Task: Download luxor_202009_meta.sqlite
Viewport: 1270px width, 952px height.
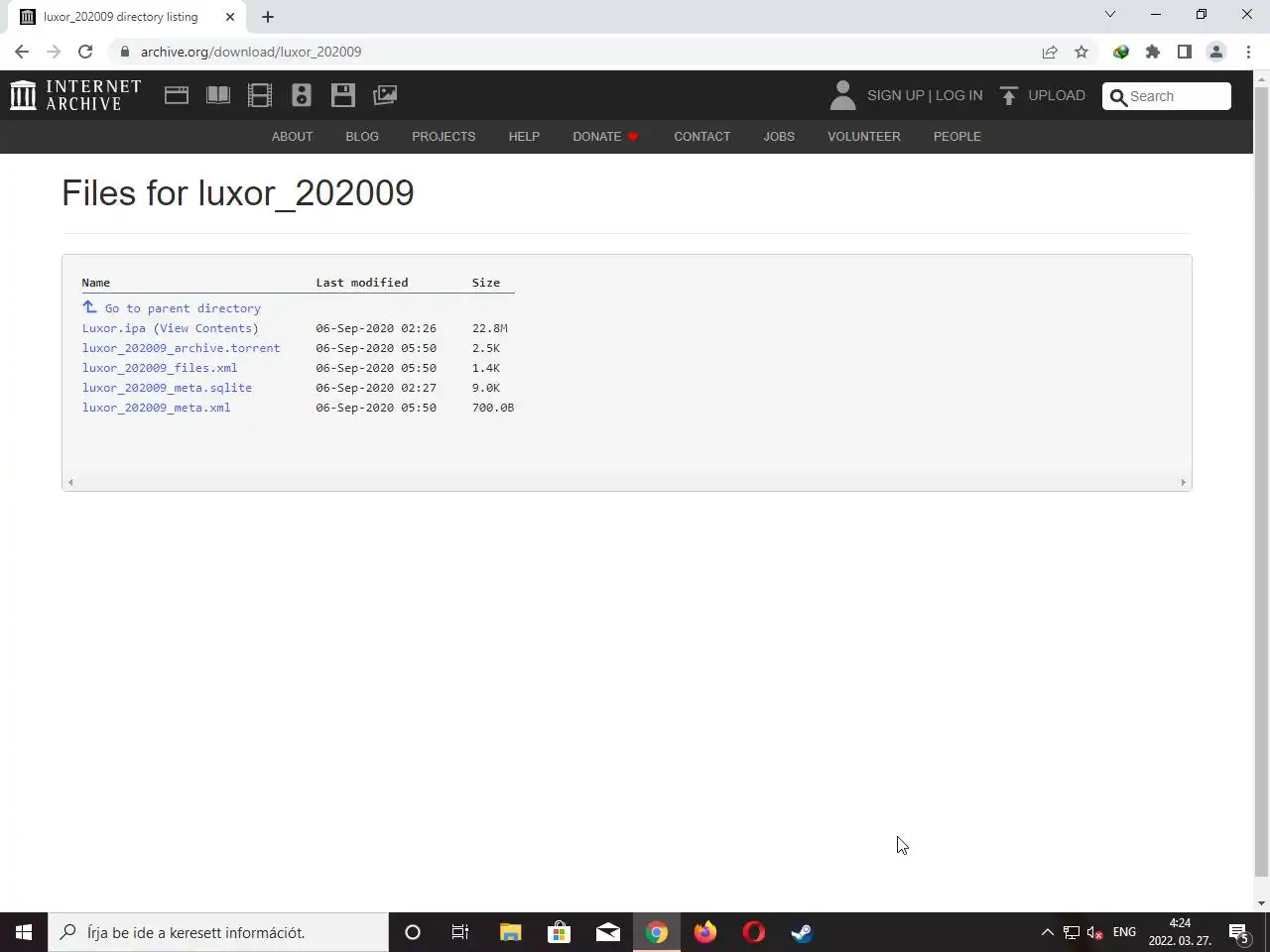Action: click(x=167, y=388)
